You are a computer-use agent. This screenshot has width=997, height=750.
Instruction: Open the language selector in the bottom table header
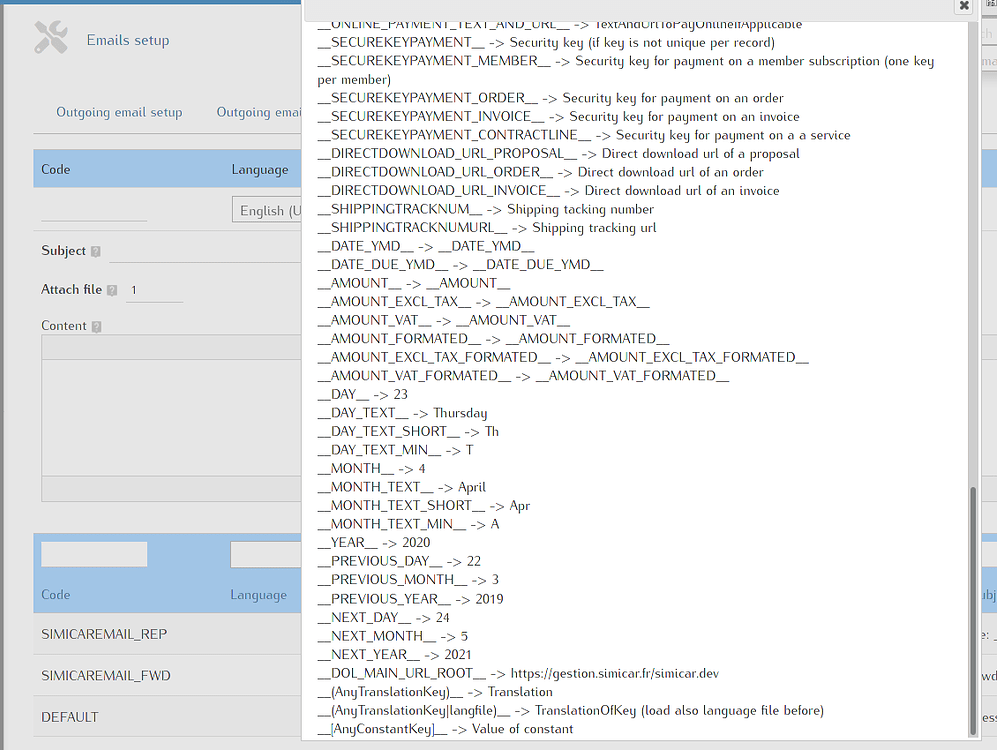pos(266,553)
